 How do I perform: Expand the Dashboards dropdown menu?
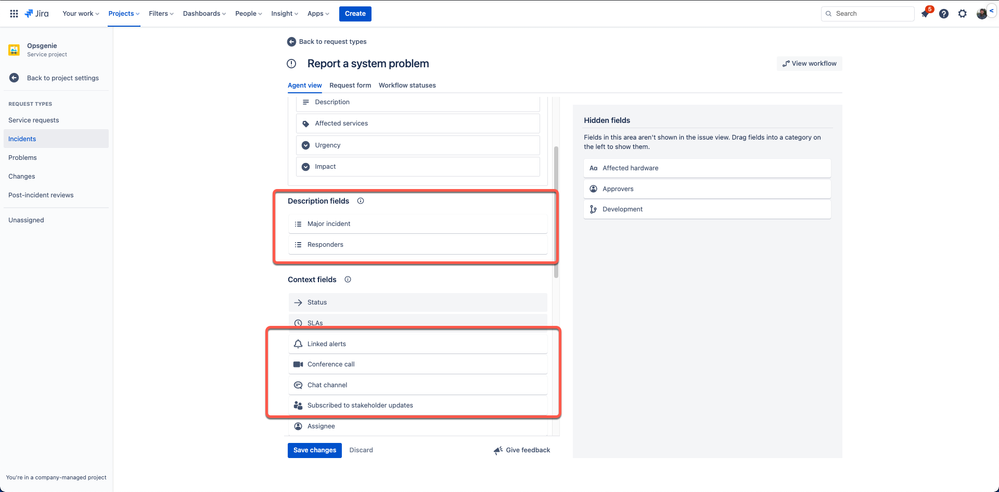tap(205, 13)
